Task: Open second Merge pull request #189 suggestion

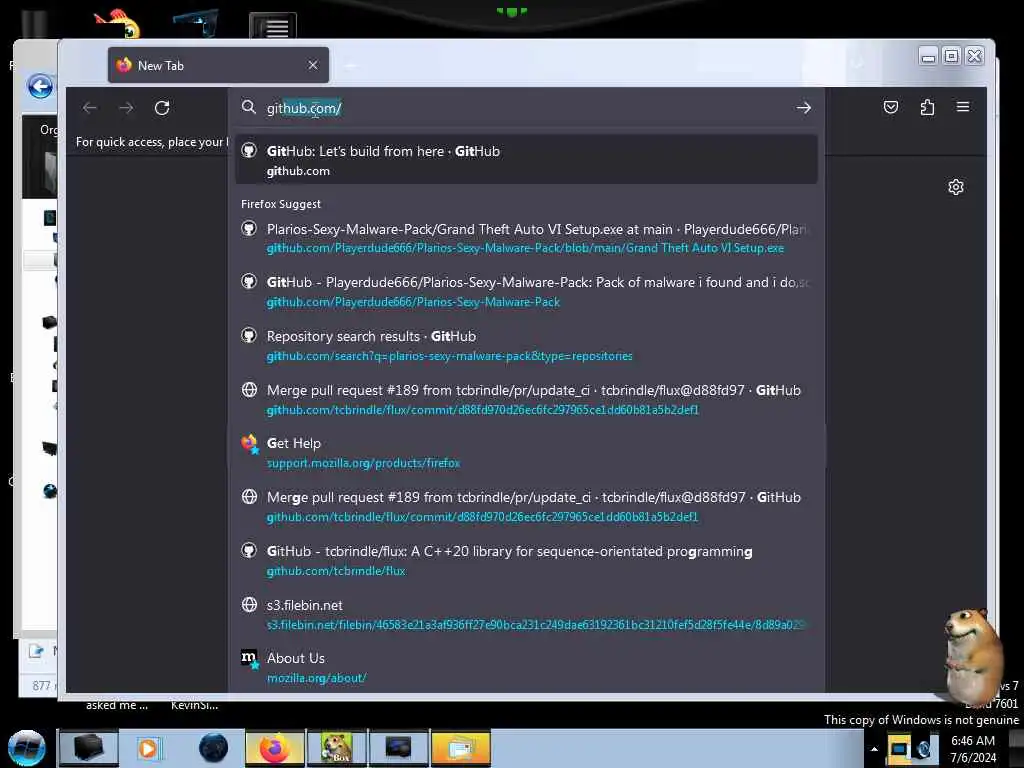Action: click(x=526, y=507)
